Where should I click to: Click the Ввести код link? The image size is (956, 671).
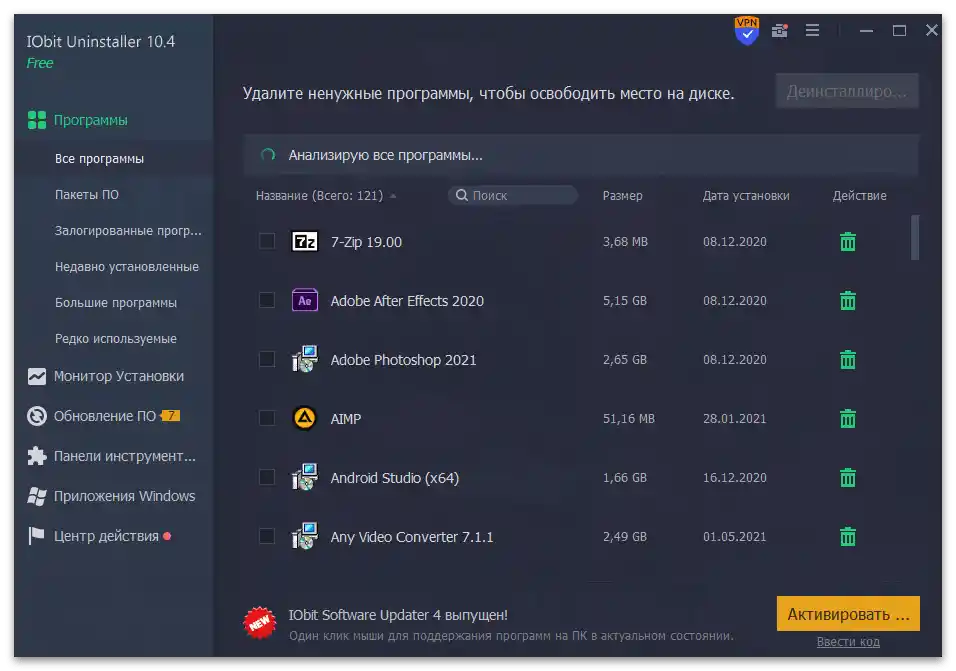[848, 642]
